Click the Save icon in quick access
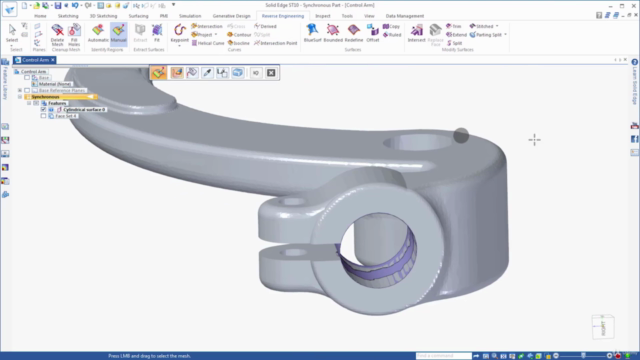 [x=58, y=5]
